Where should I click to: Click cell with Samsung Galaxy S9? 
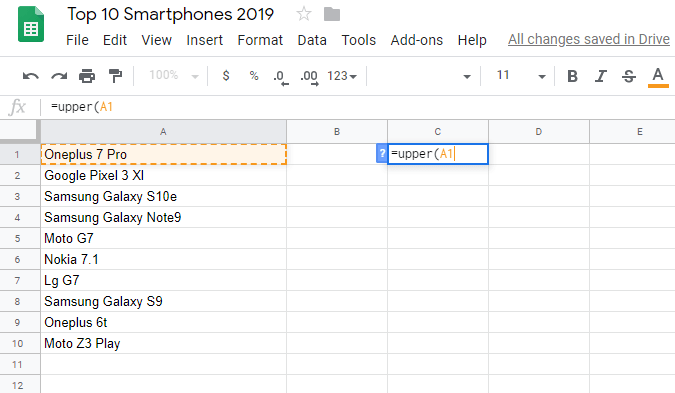(x=164, y=301)
